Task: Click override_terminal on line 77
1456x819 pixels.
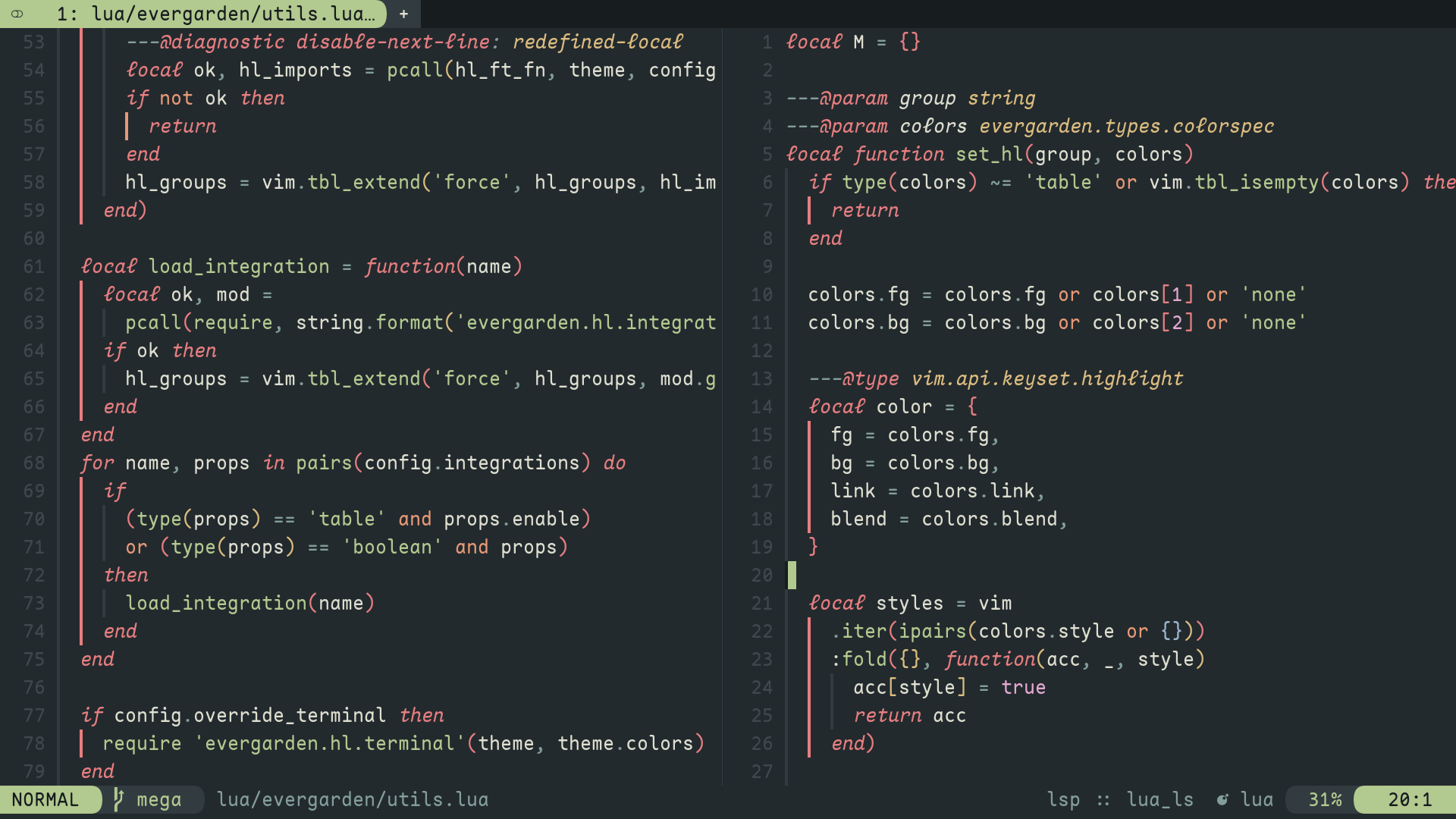Action: pos(290,716)
